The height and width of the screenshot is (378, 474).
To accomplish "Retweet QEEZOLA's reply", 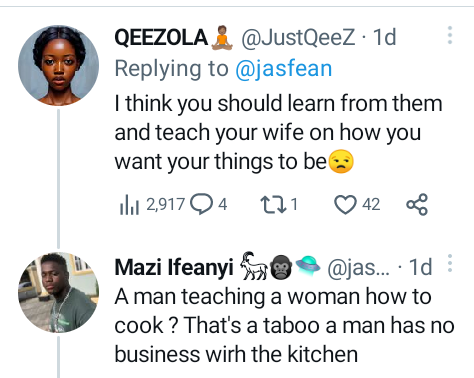I will [x=273, y=204].
